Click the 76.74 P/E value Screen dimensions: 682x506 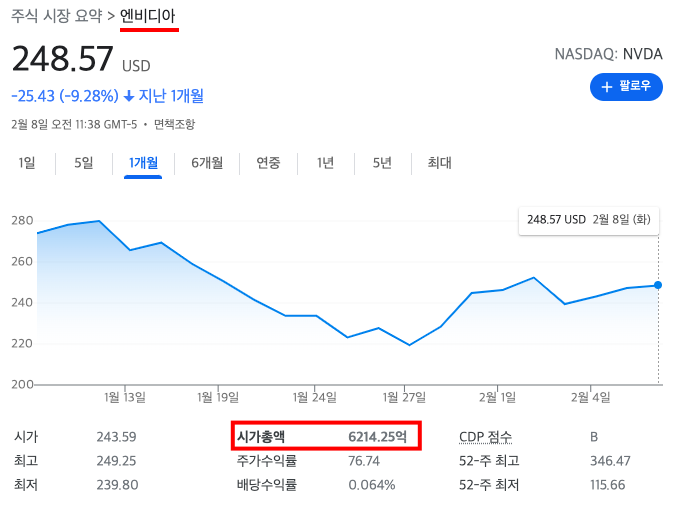click(x=364, y=461)
